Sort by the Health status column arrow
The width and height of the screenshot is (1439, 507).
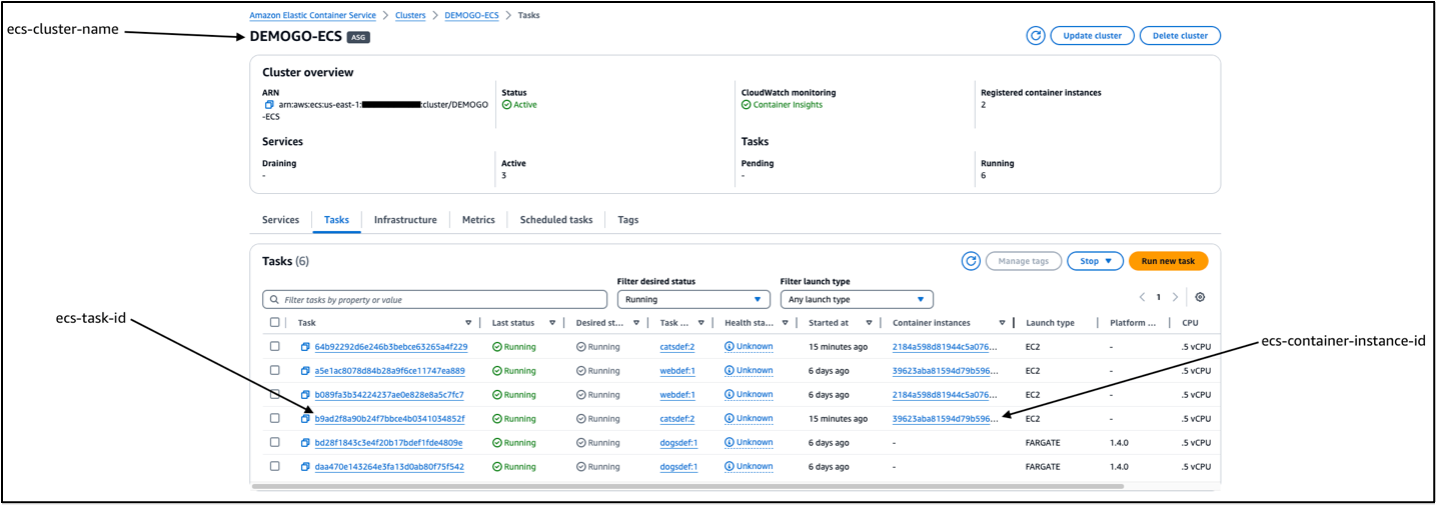785,323
